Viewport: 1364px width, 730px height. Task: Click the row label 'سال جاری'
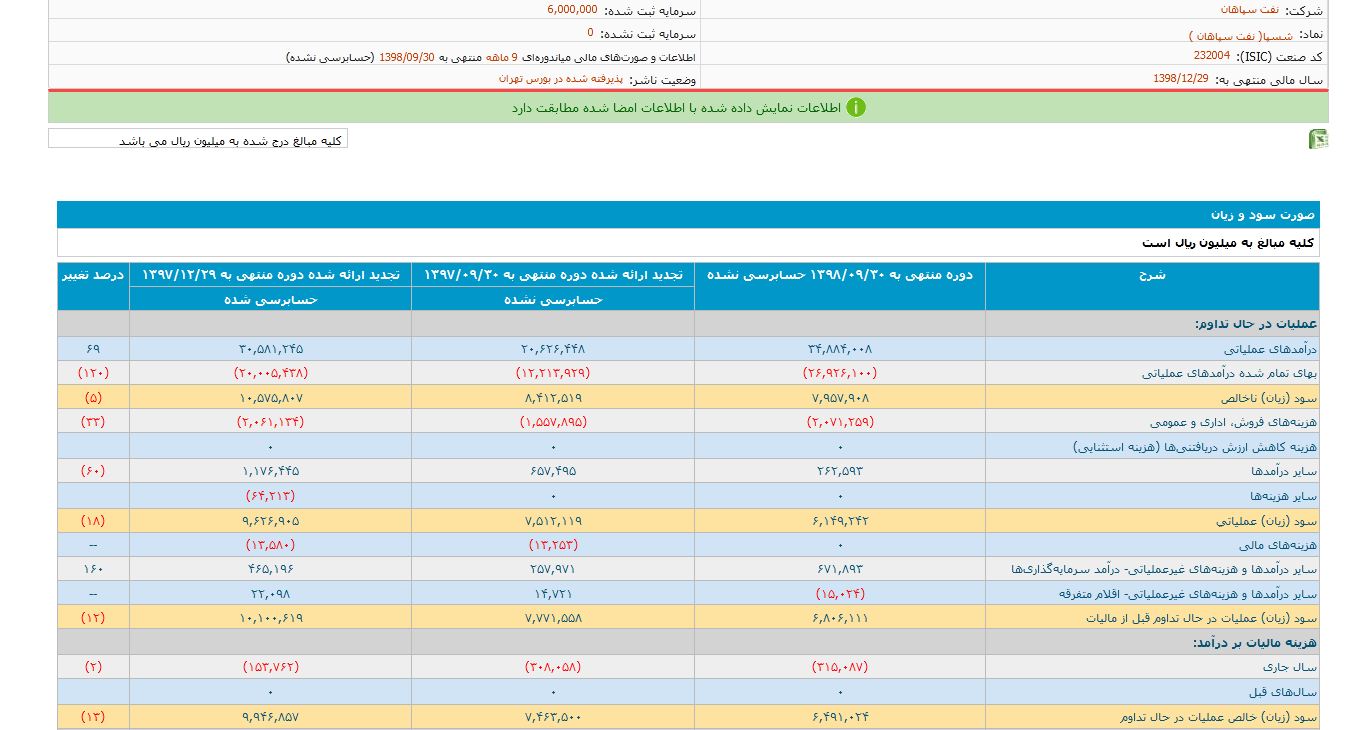coord(1291,667)
